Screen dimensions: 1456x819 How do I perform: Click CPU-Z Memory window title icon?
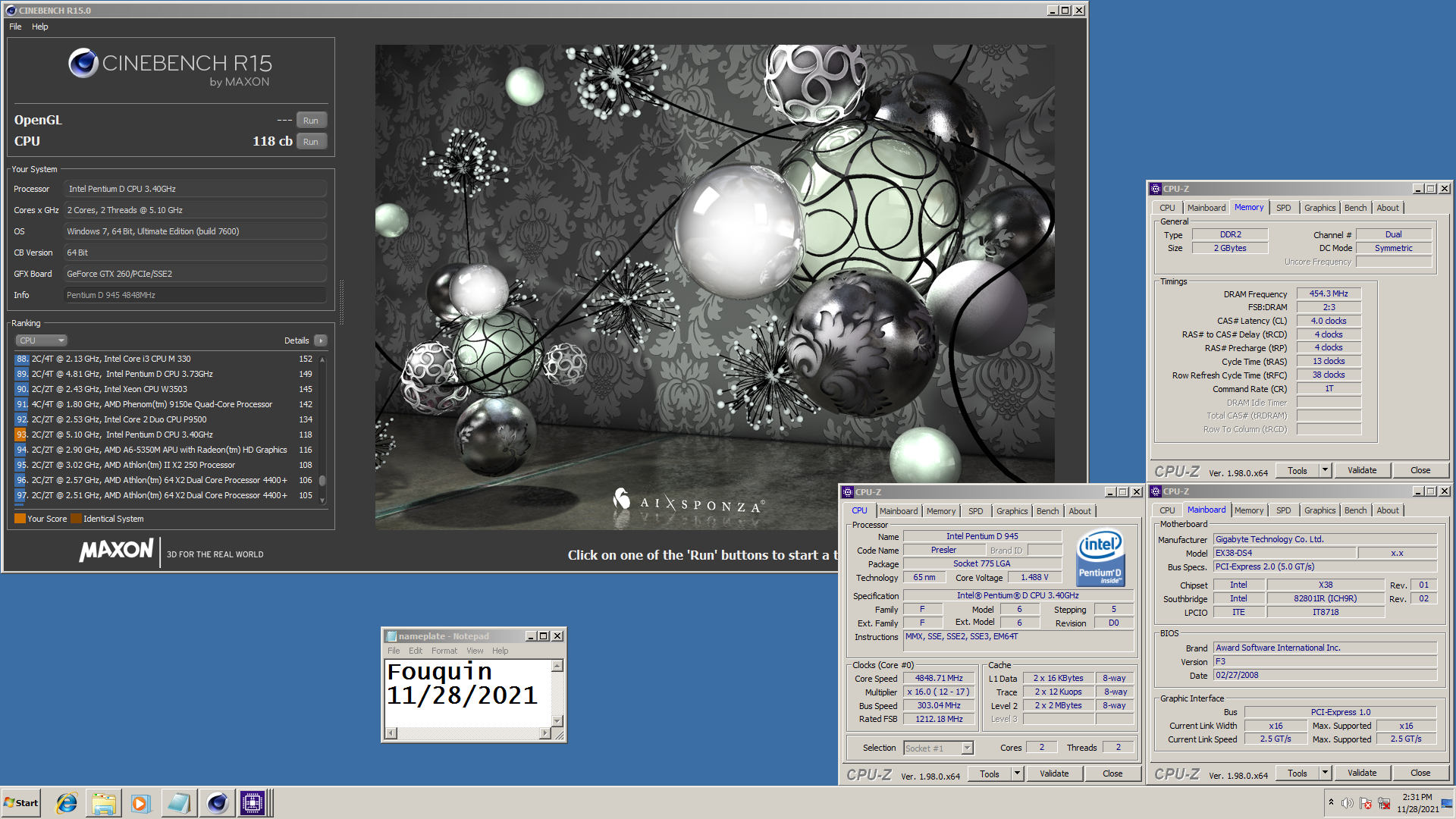pos(1156,189)
